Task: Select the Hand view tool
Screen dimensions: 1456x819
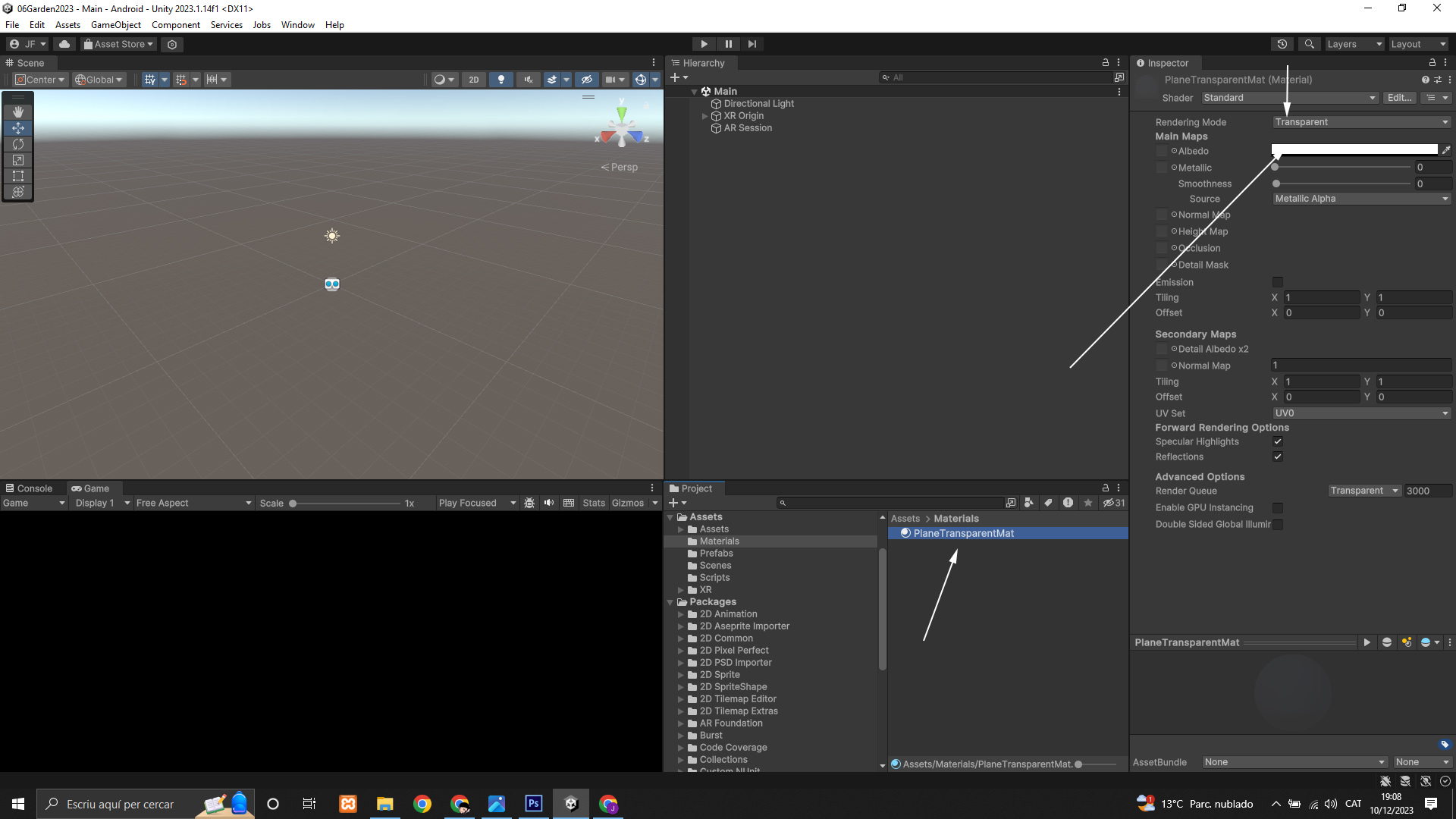Action: [18, 112]
